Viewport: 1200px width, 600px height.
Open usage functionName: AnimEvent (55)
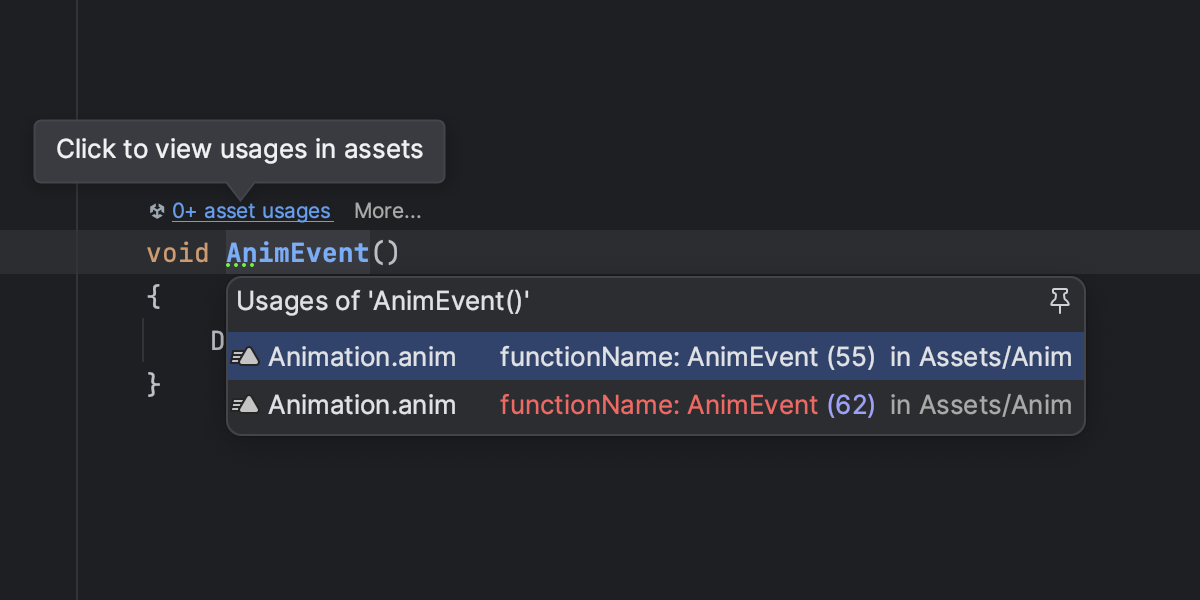coord(688,357)
